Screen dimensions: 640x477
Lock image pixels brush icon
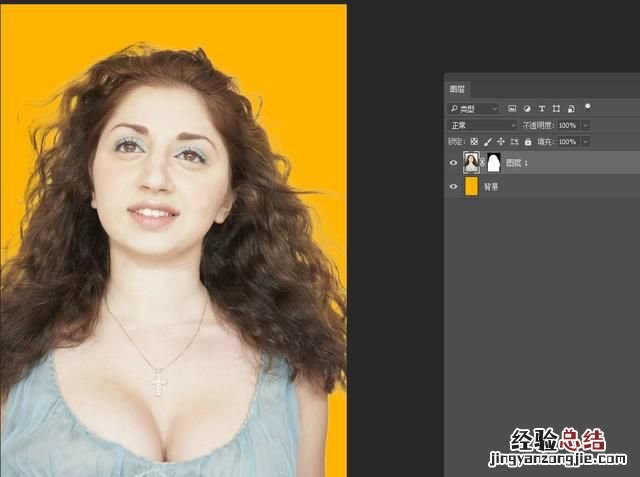pyautogui.click(x=487, y=142)
